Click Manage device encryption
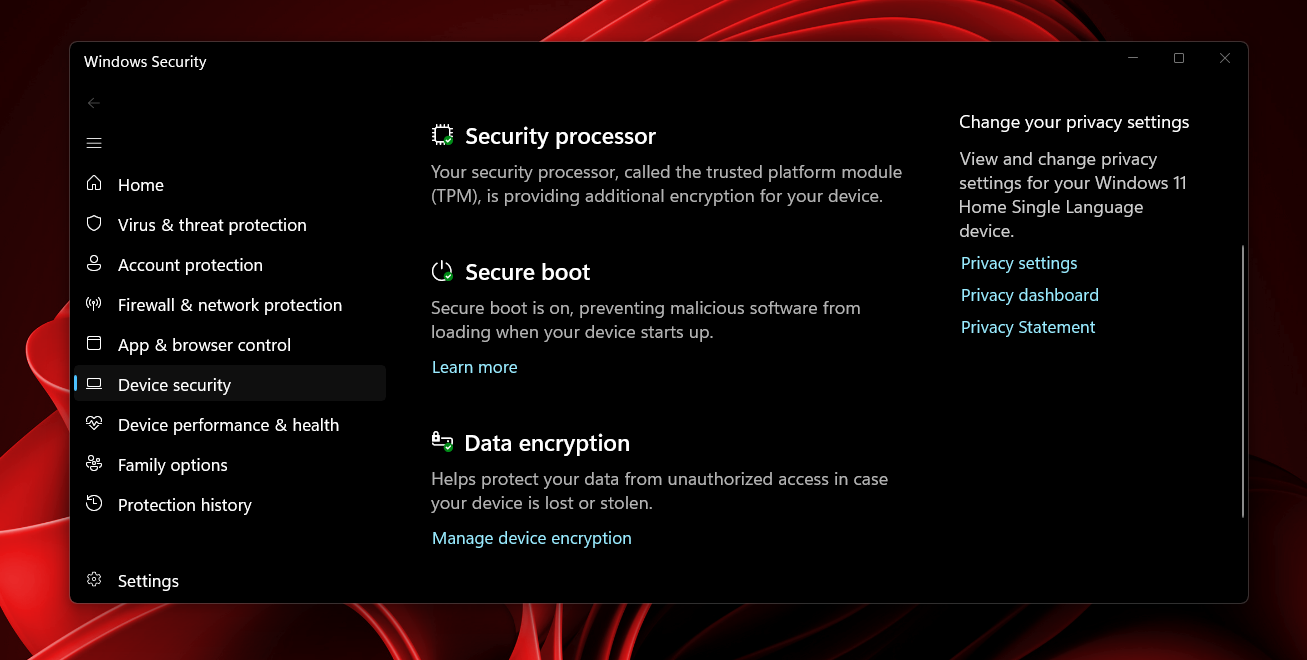Viewport: 1307px width, 660px height. 531,538
